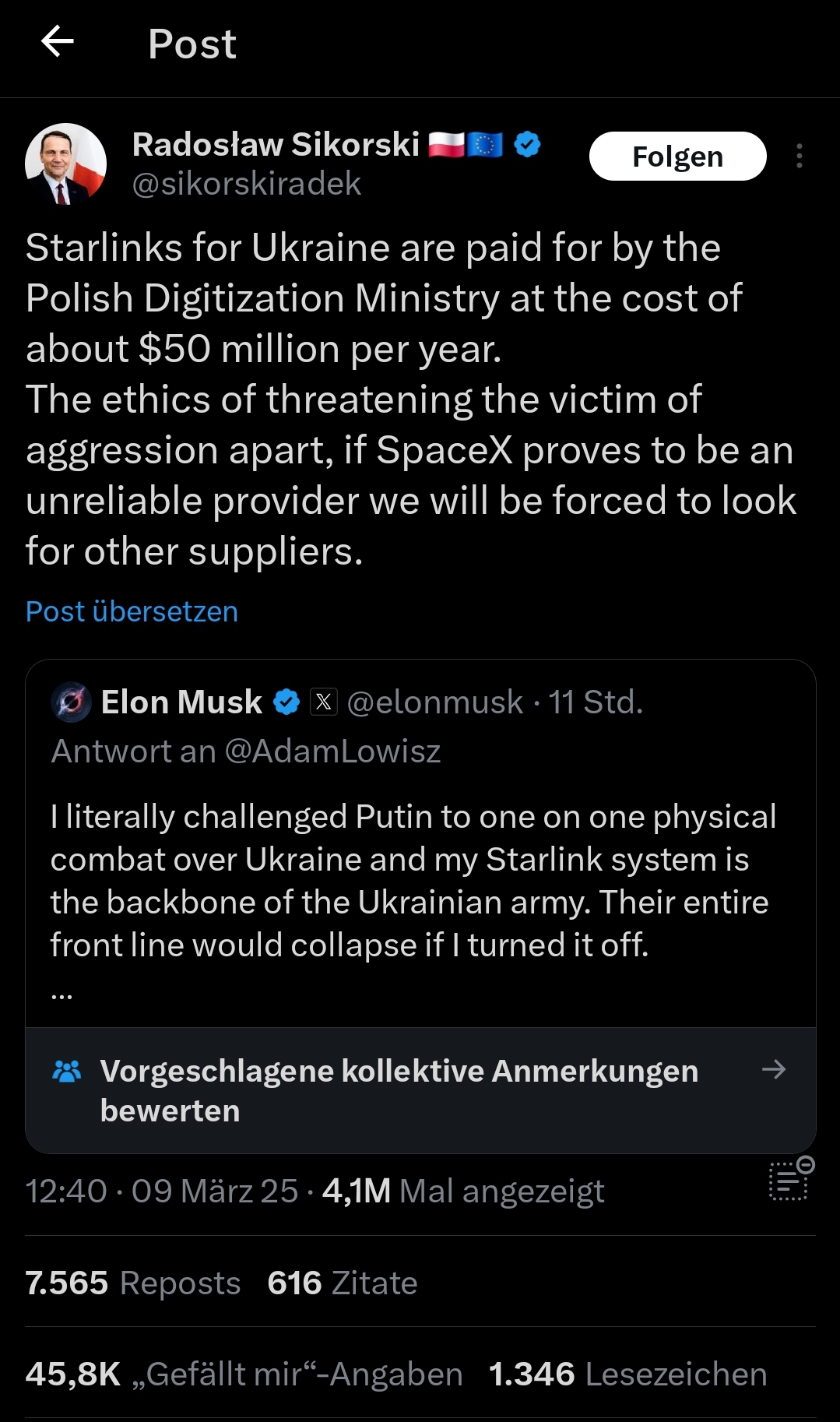Tap the community notes people icon
Viewport: 840px width, 1422px height.
coord(66,1072)
